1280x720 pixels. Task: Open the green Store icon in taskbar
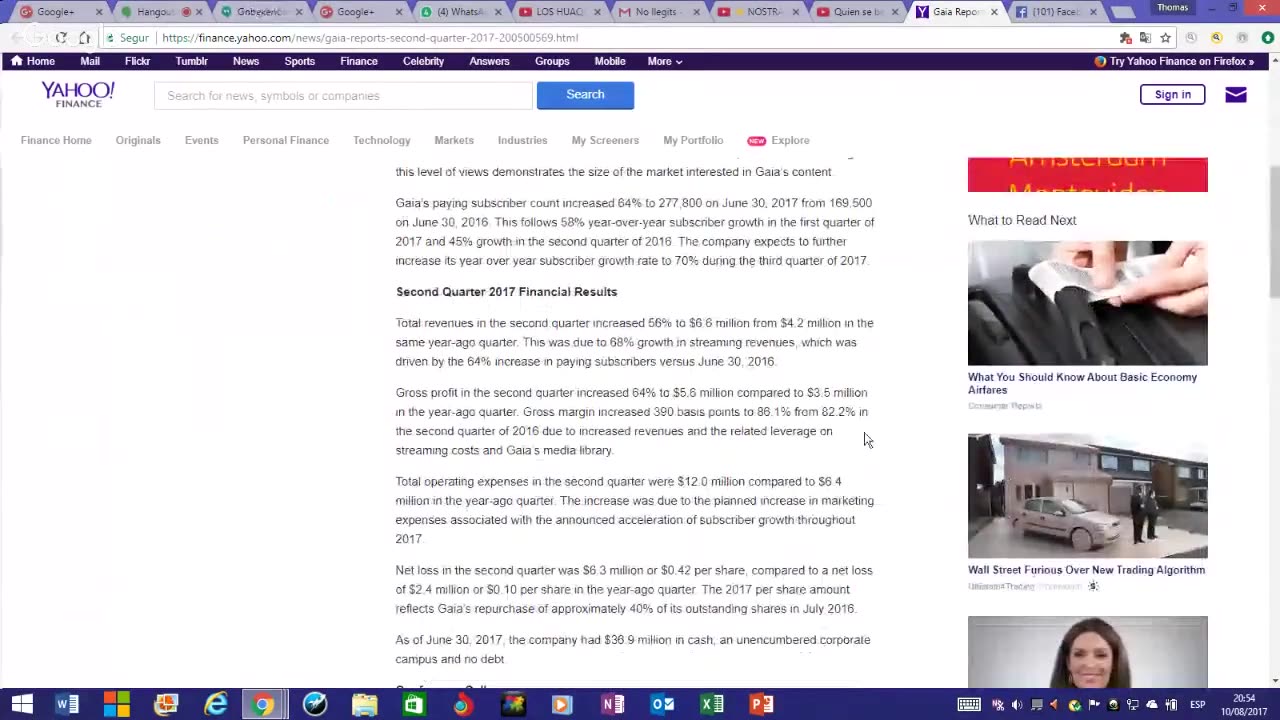tap(413, 704)
